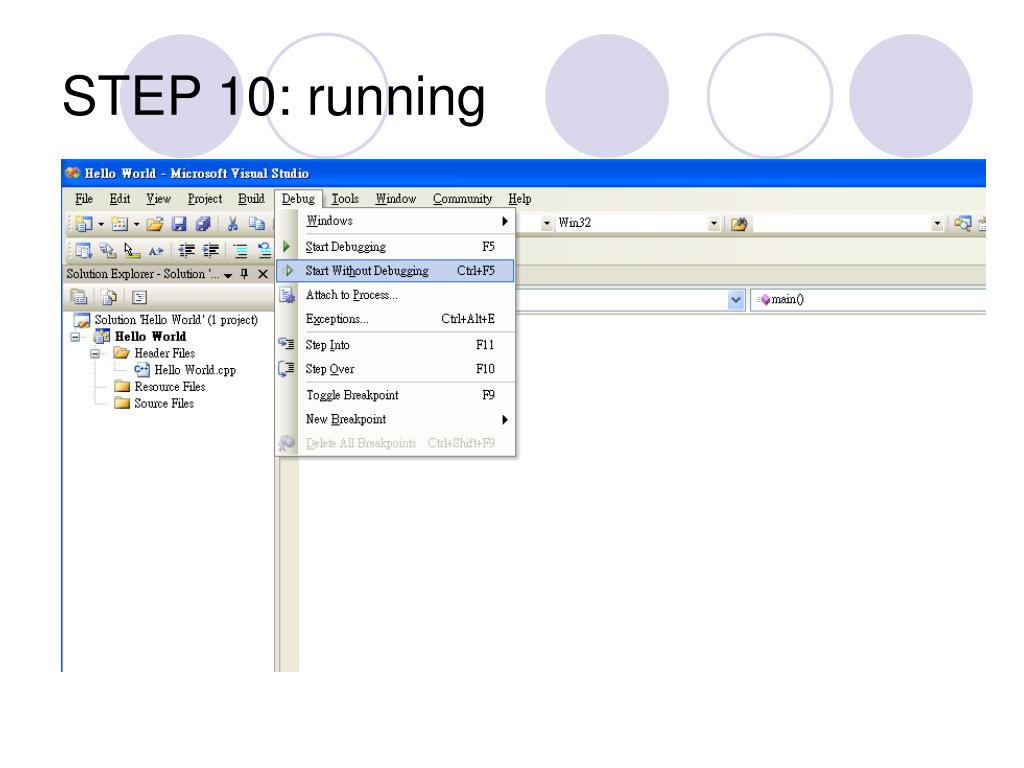Choose Step Into menu entry
The width and height of the screenshot is (1024, 768).
coord(396,345)
